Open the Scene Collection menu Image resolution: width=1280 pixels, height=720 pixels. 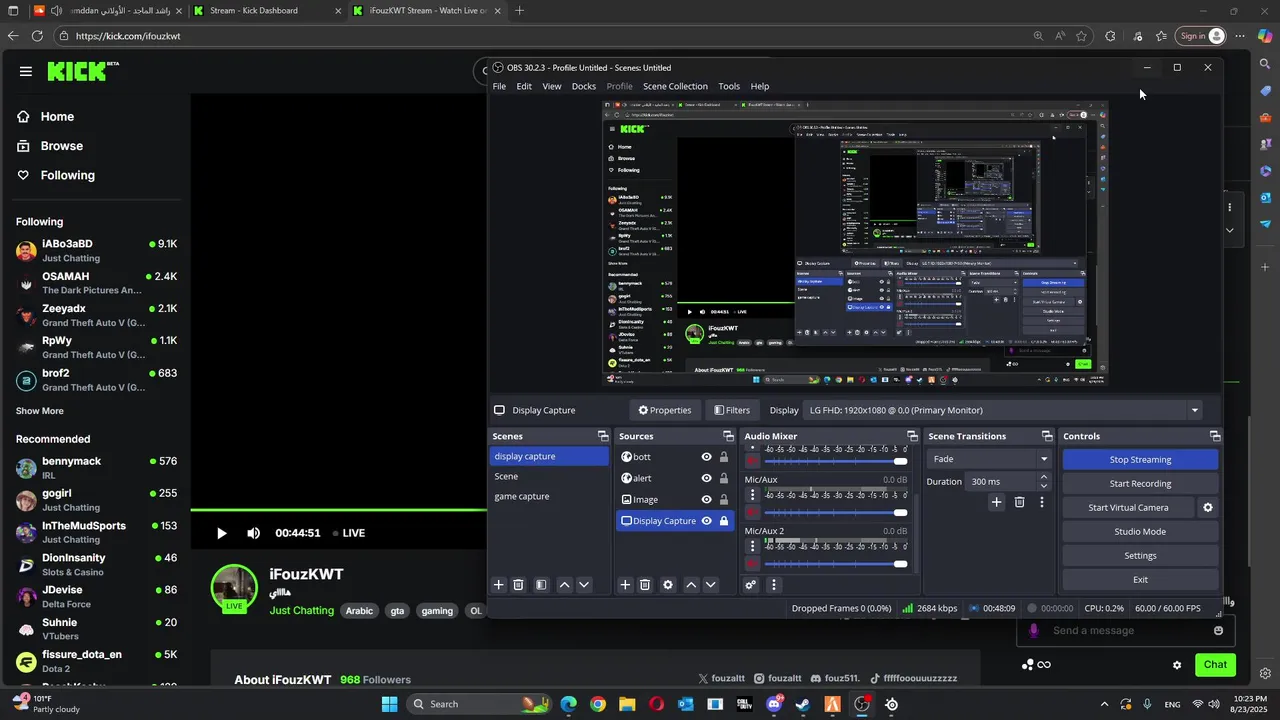click(675, 86)
